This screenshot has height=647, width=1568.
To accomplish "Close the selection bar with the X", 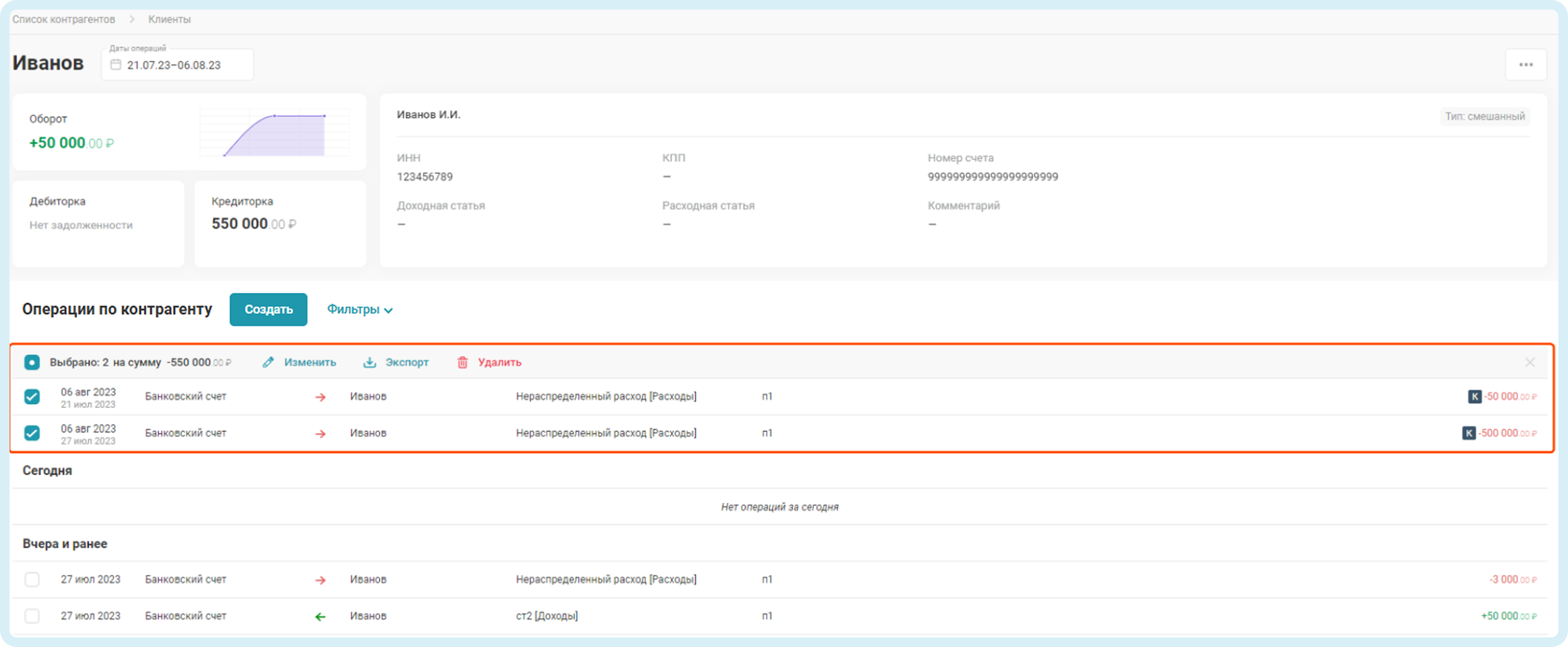I will (1530, 362).
